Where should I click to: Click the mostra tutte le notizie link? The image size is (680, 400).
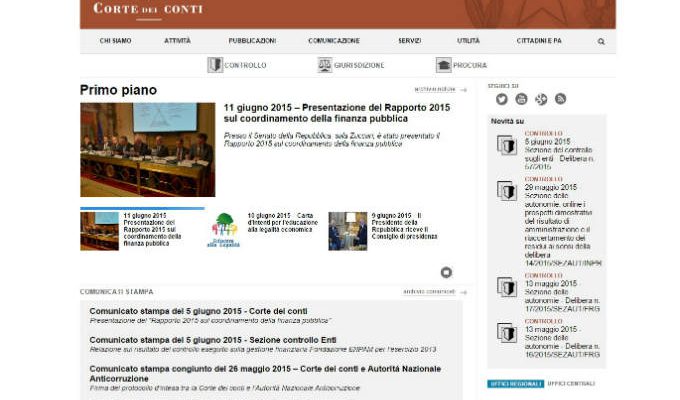[x=435, y=89]
